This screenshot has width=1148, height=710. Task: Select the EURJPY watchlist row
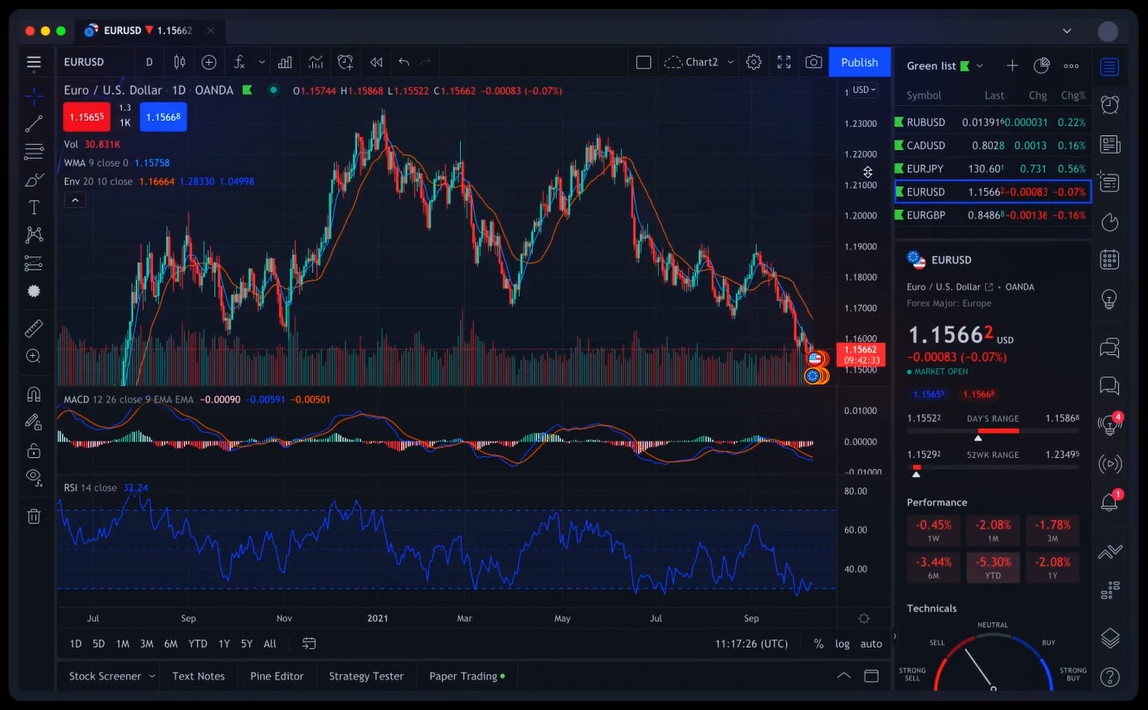click(x=993, y=168)
